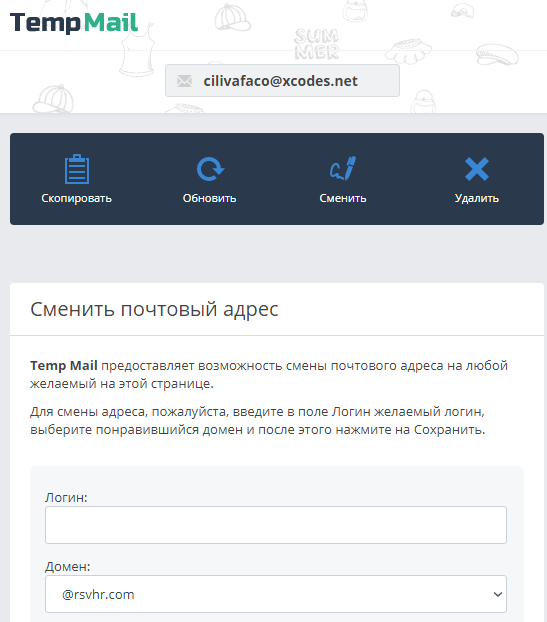Click the bold Temp Mail text in description

64,365
